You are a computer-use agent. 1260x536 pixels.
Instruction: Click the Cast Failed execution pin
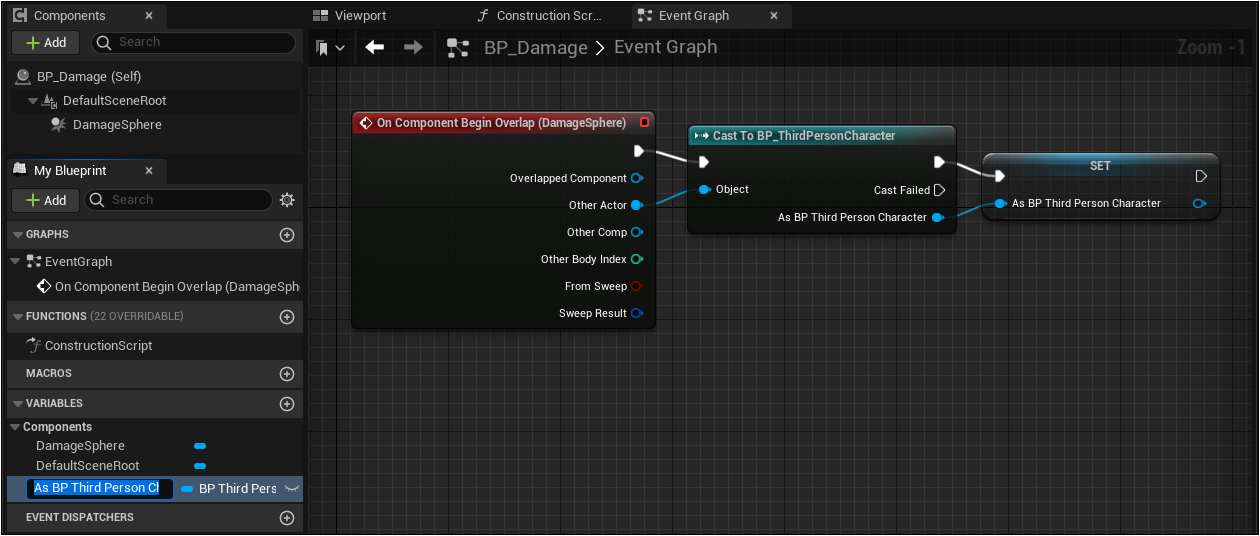click(x=939, y=190)
